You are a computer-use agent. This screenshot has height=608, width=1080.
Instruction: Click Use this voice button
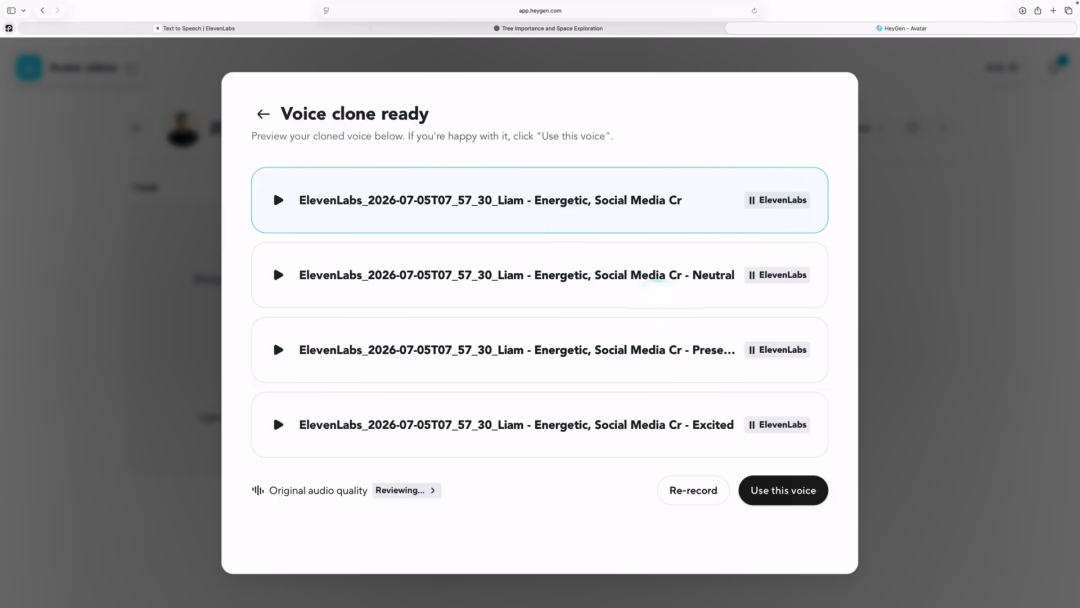783,490
